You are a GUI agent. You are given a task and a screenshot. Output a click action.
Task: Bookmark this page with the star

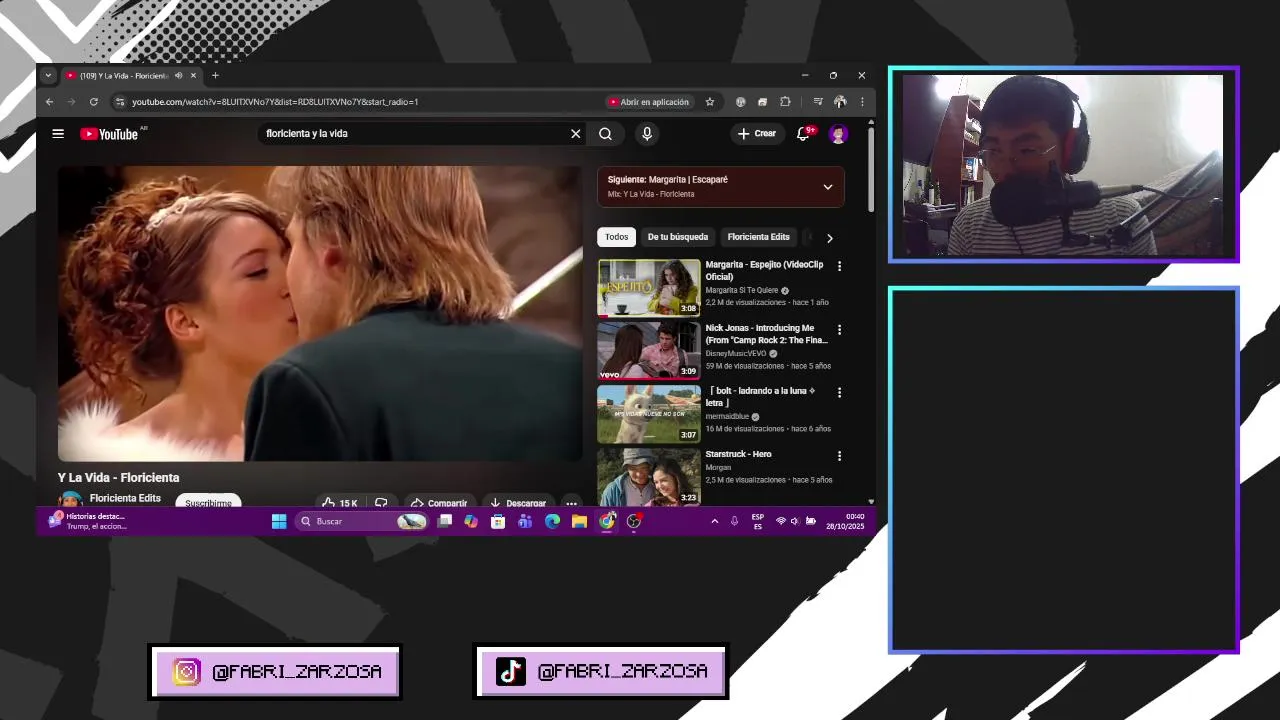click(710, 102)
